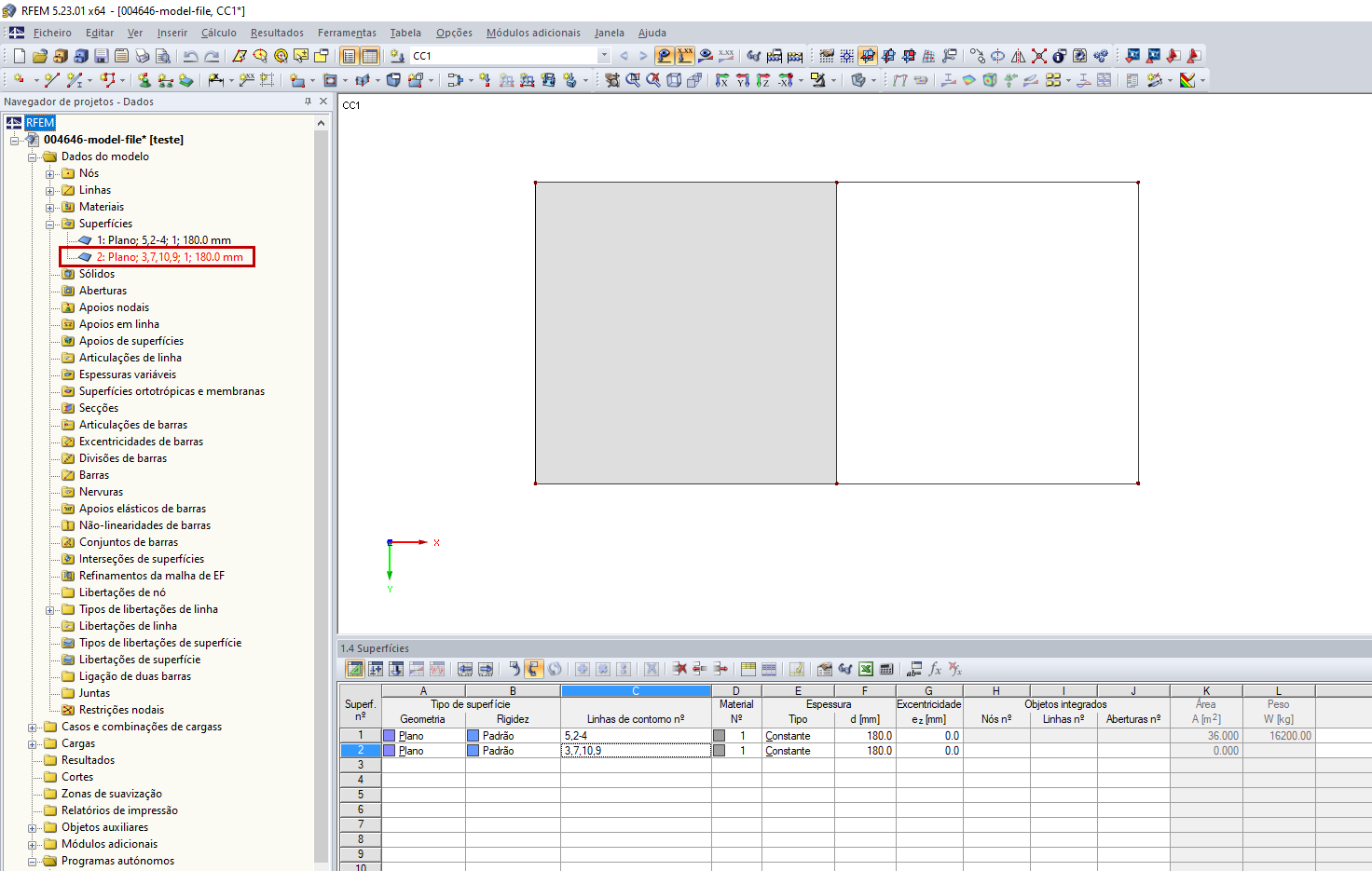Toggle the table display button
1372x871 pixels.
[x=370, y=56]
